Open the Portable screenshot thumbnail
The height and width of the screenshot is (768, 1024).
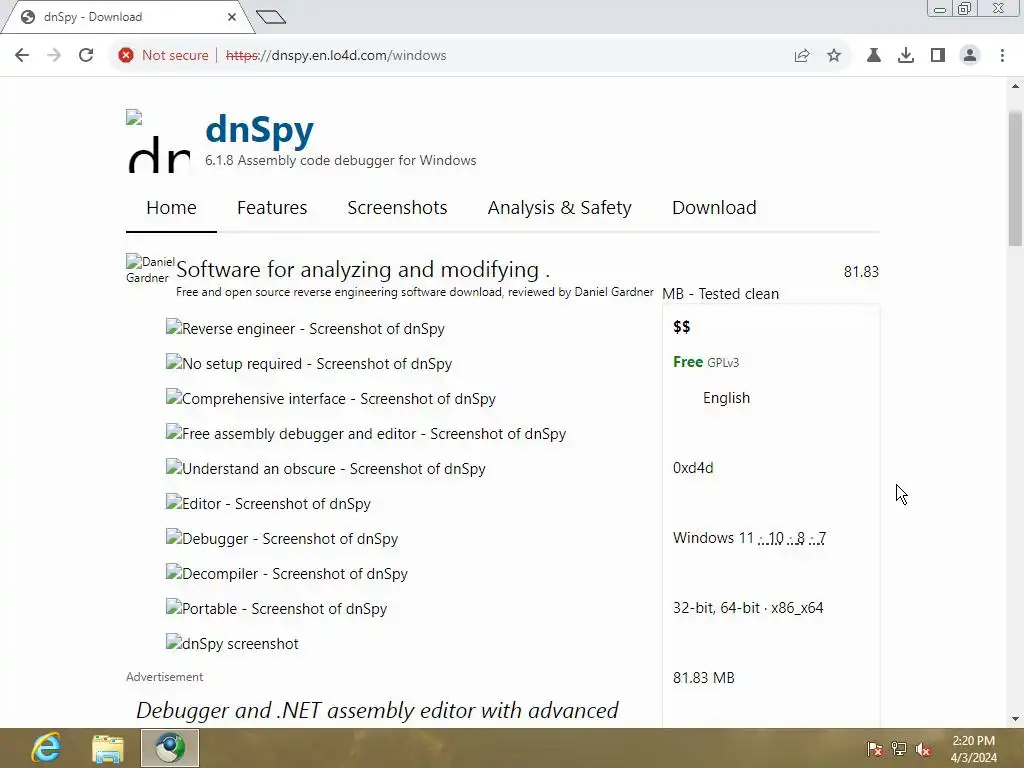[x=276, y=609]
